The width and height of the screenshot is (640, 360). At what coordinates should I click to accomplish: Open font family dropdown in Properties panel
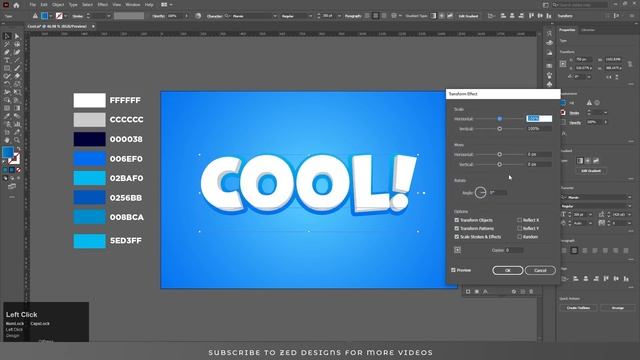coord(629,197)
